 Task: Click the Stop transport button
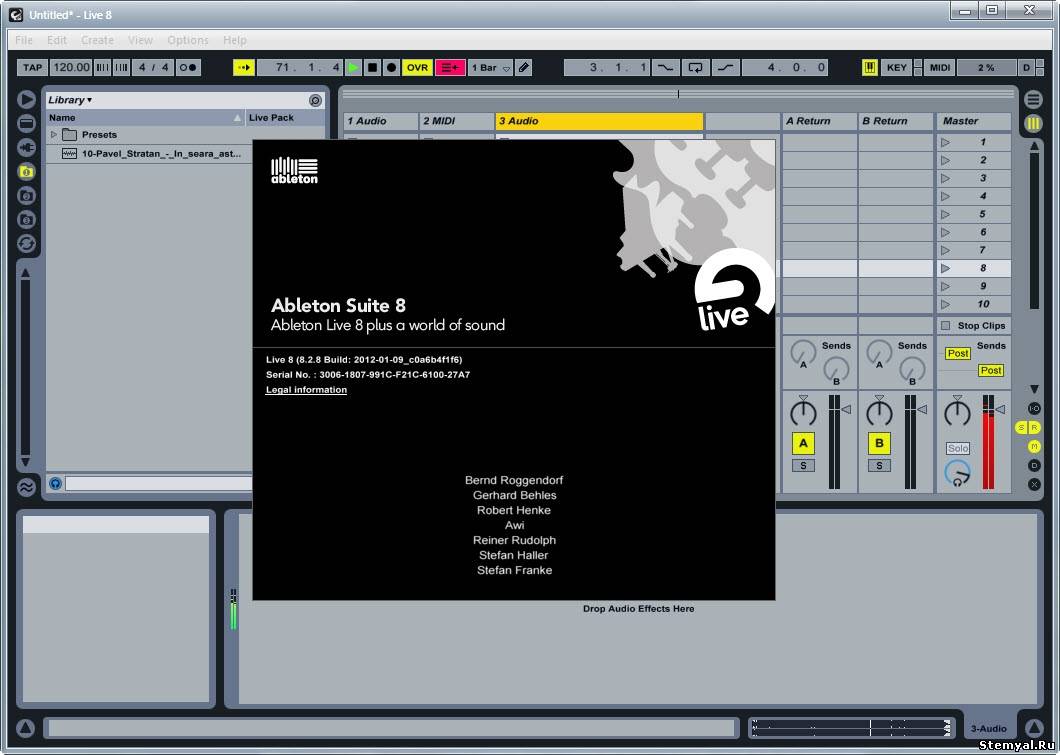point(372,68)
